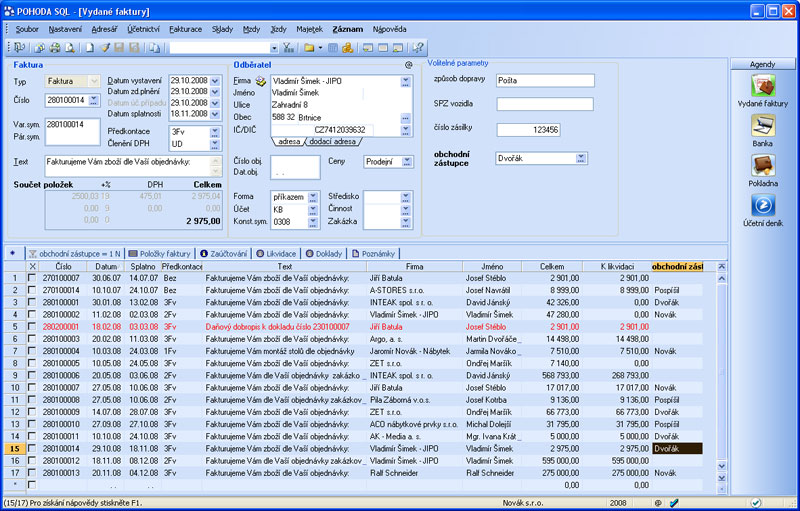Sort by the Firma column header

[x=414, y=266]
